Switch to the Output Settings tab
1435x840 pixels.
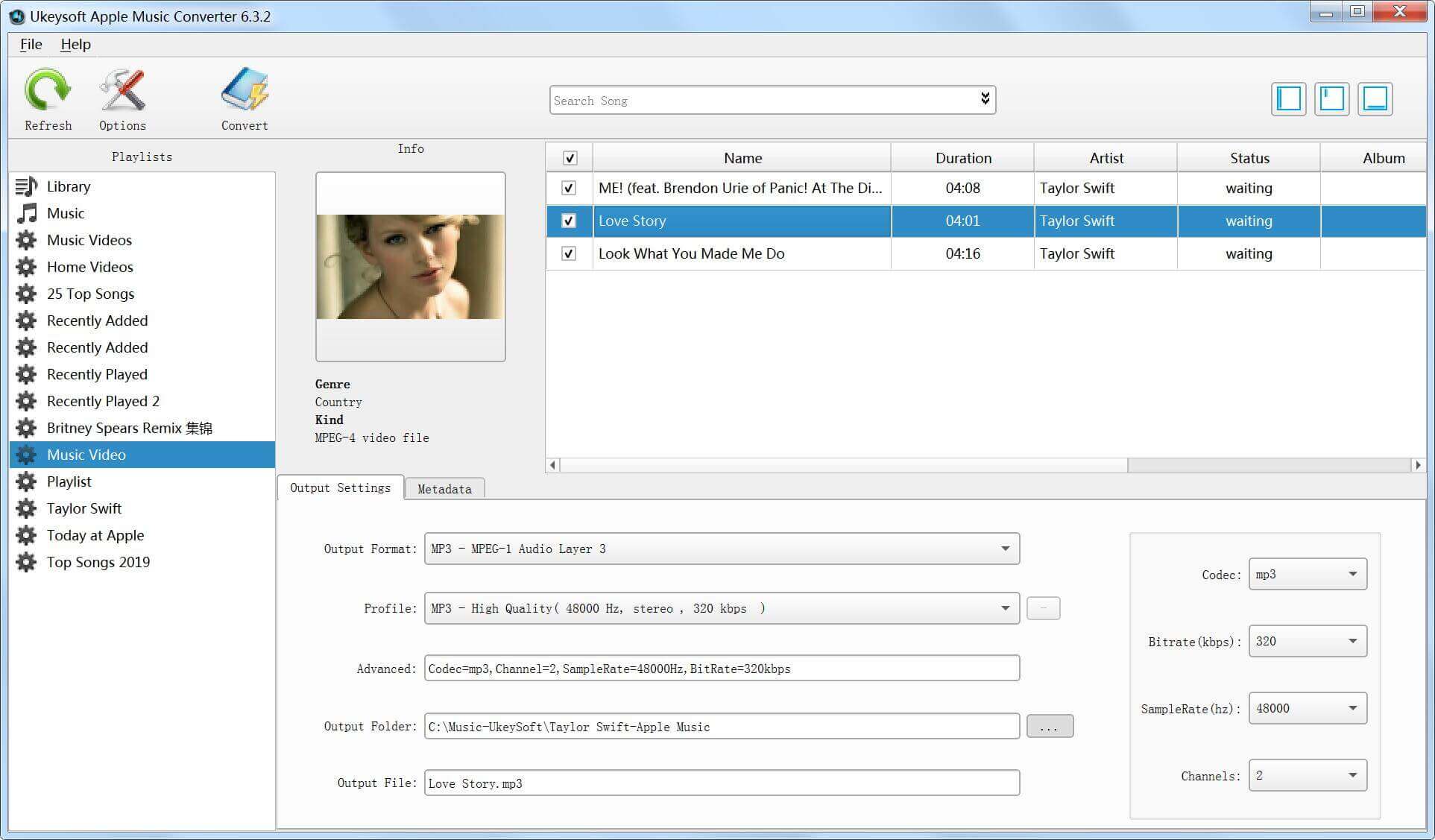click(339, 489)
